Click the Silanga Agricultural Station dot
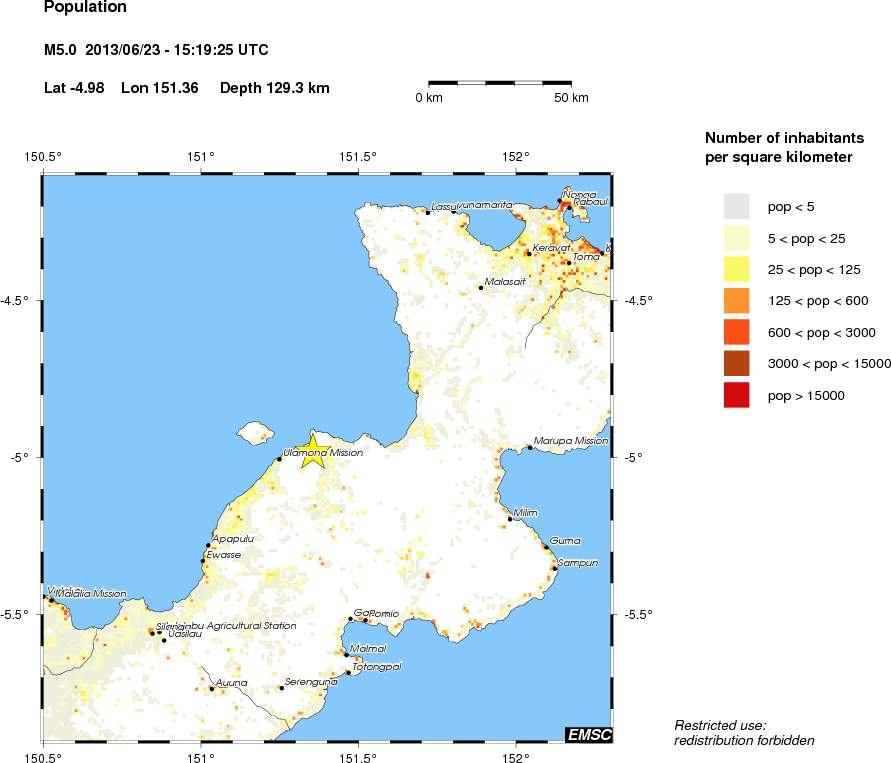 (x=151, y=634)
